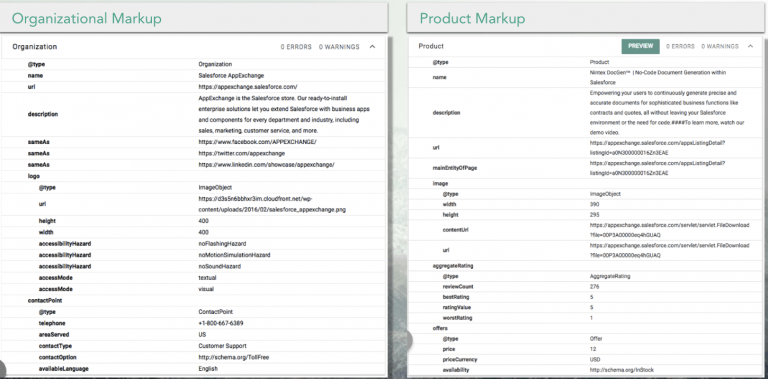Image resolution: width=768 pixels, height=379 pixels.
Task: Click the image height value 295
Action: tap(594, 215)
